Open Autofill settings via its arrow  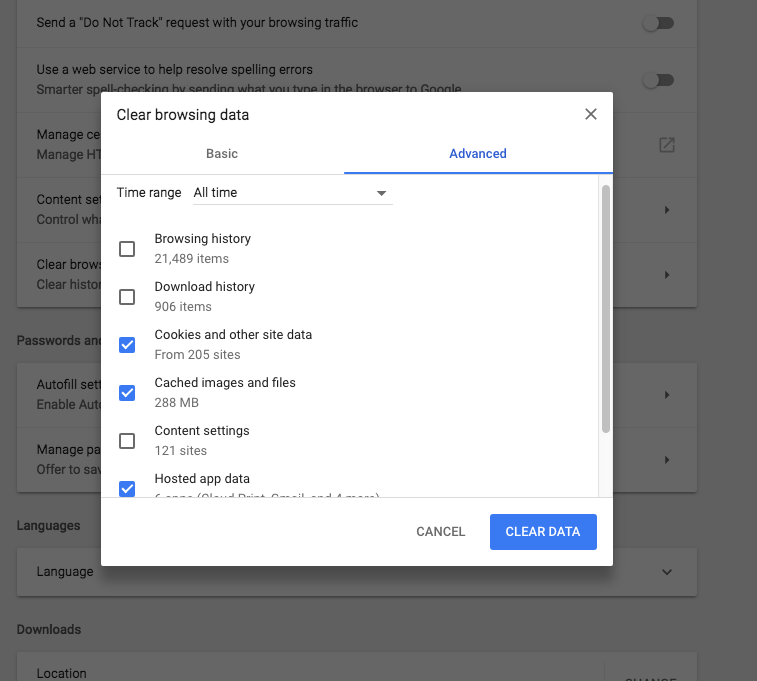coord(667,395)
